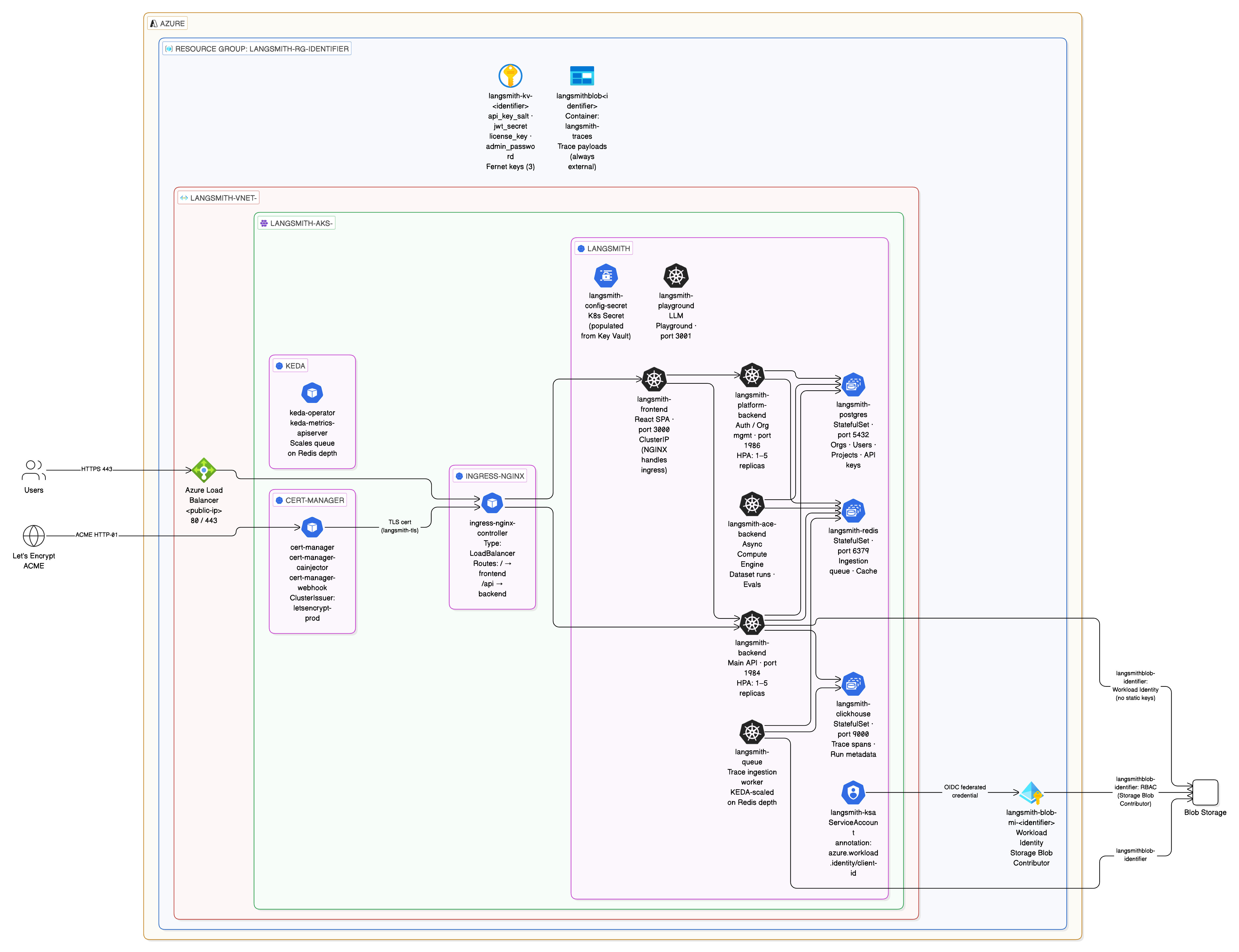The width and height of the screenshot is (1239, 952).
Task: Click the langsmith-clickhouse StatefulSet icon
Action: point(853,684)
